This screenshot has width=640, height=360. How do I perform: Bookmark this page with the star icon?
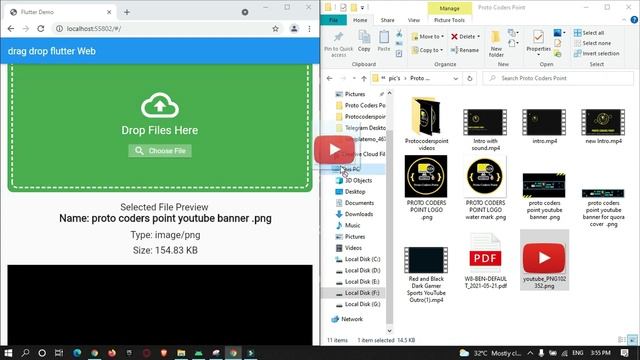click(x=276, y=29)
